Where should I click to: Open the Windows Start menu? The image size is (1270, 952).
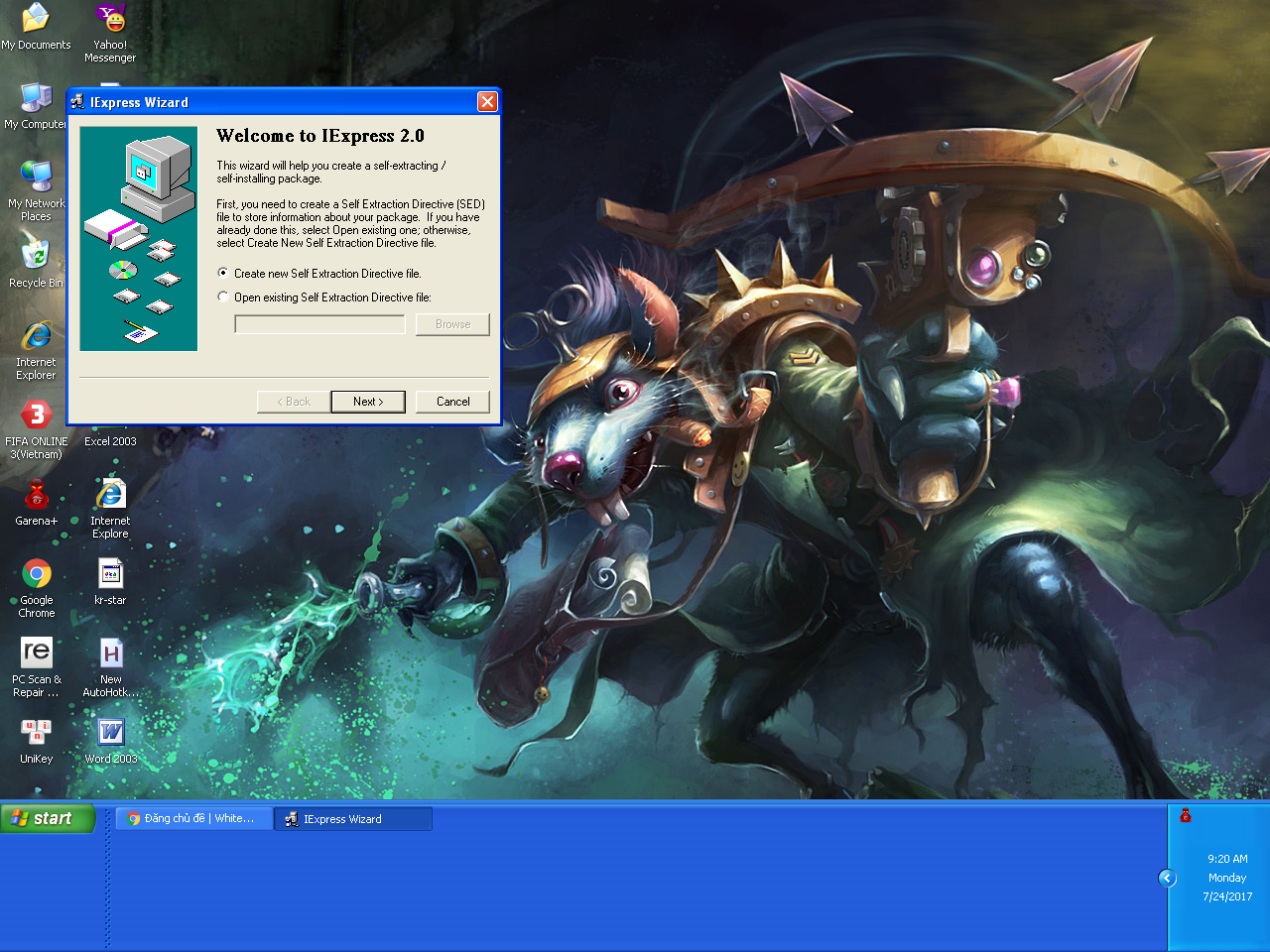pyautogui.click(x=48, y=818)
